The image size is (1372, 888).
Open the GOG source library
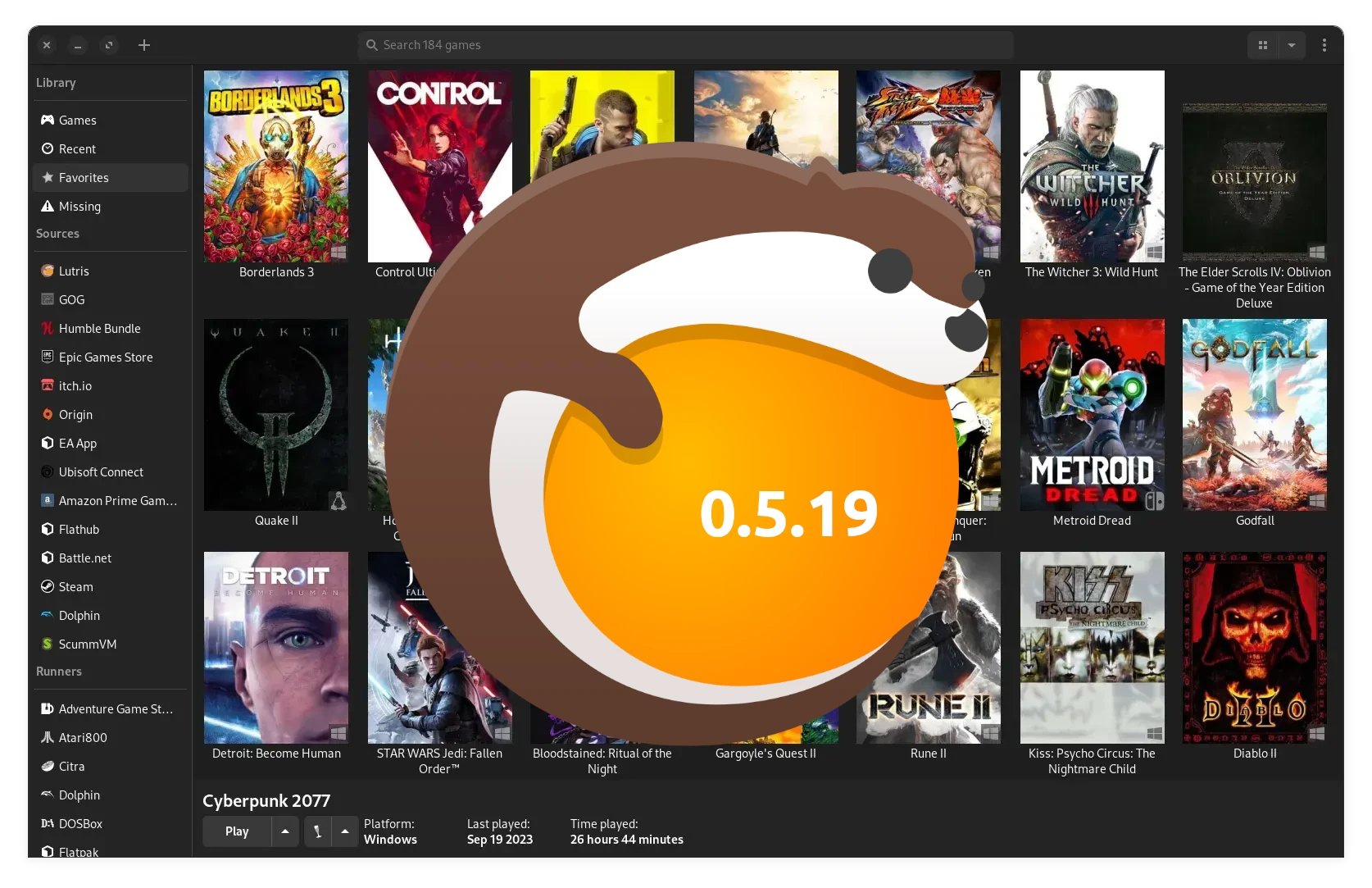click(71, 299)
